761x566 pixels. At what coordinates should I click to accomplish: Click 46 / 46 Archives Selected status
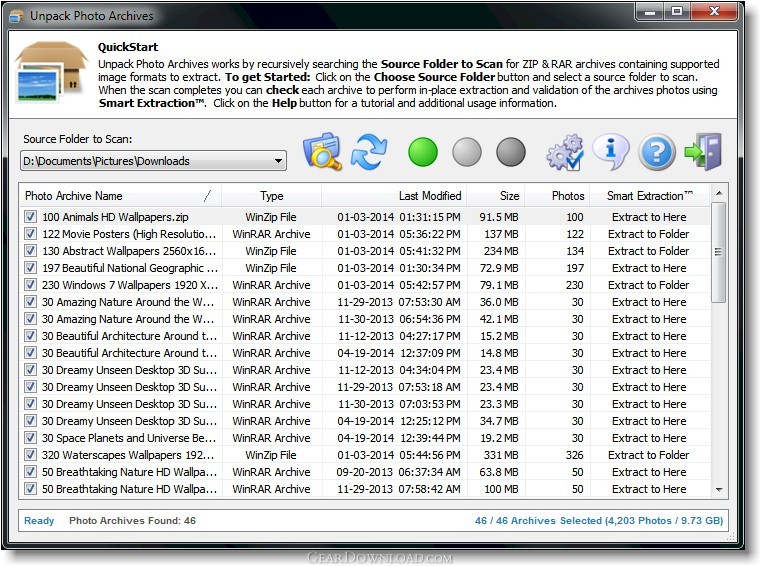(x=599, y=520)
